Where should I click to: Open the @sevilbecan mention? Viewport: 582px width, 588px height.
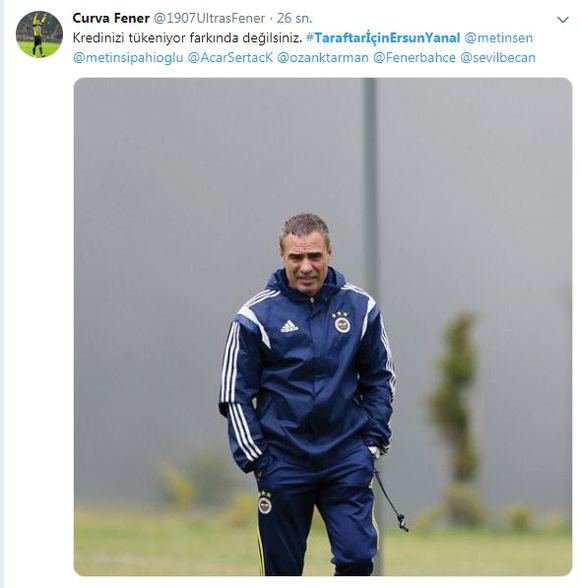click(x=497, y=57)
